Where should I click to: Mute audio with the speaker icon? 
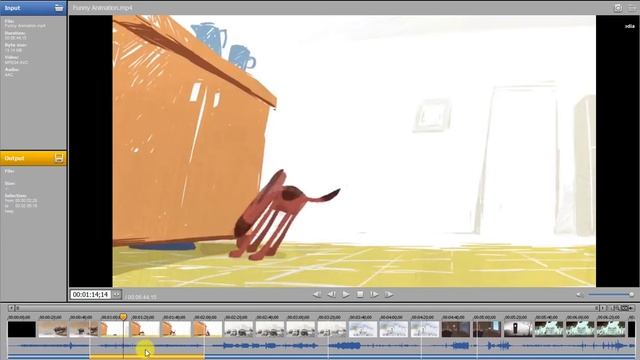(x=579, y=294)
